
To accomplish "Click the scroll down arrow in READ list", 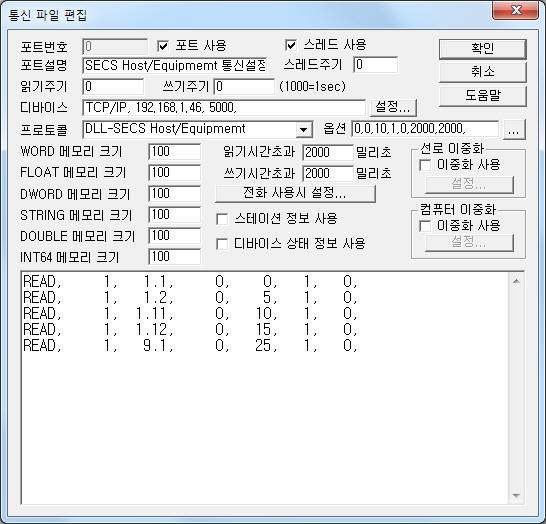I will click(516, 495).
